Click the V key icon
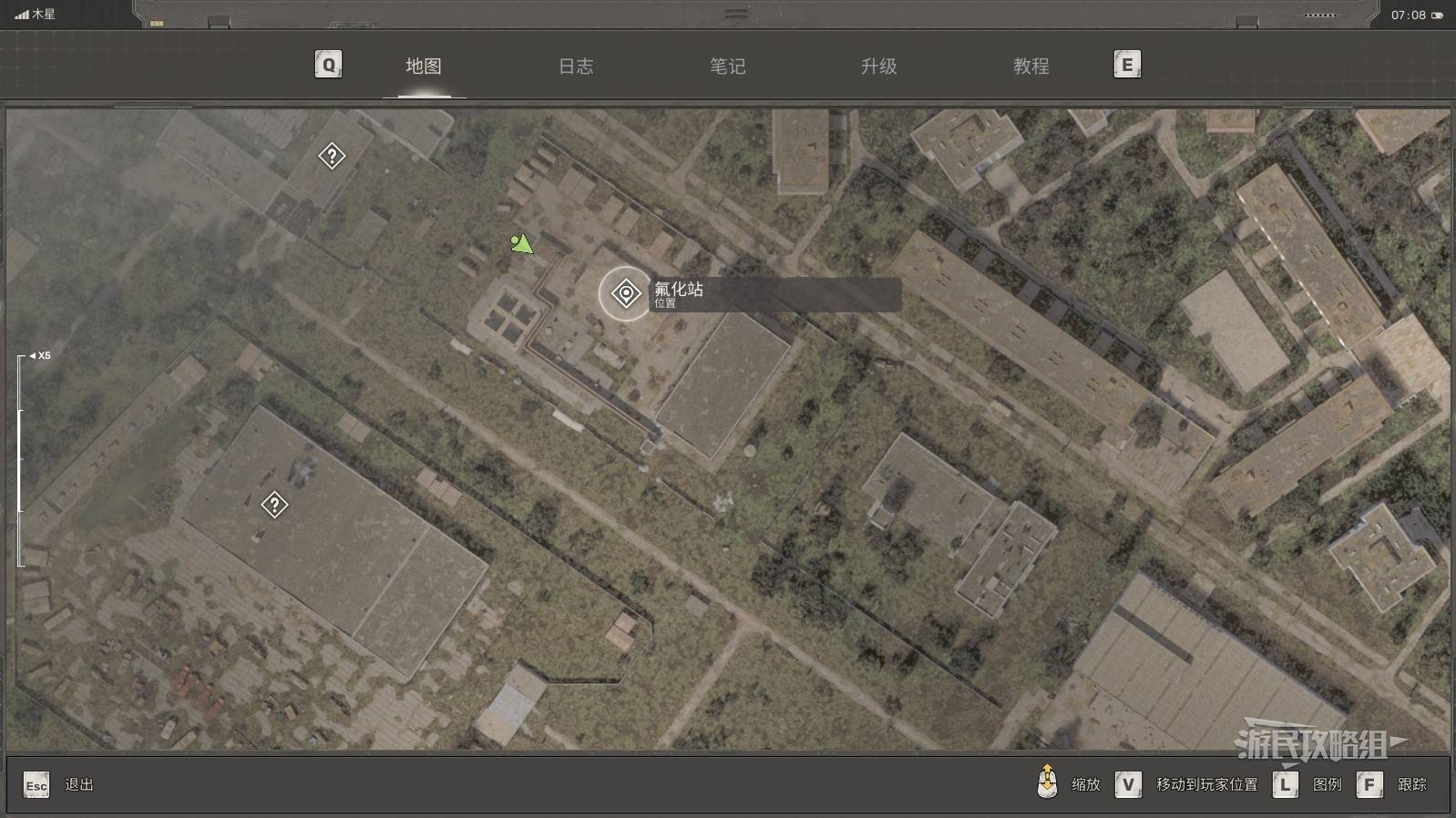 tap(1128, 784)
